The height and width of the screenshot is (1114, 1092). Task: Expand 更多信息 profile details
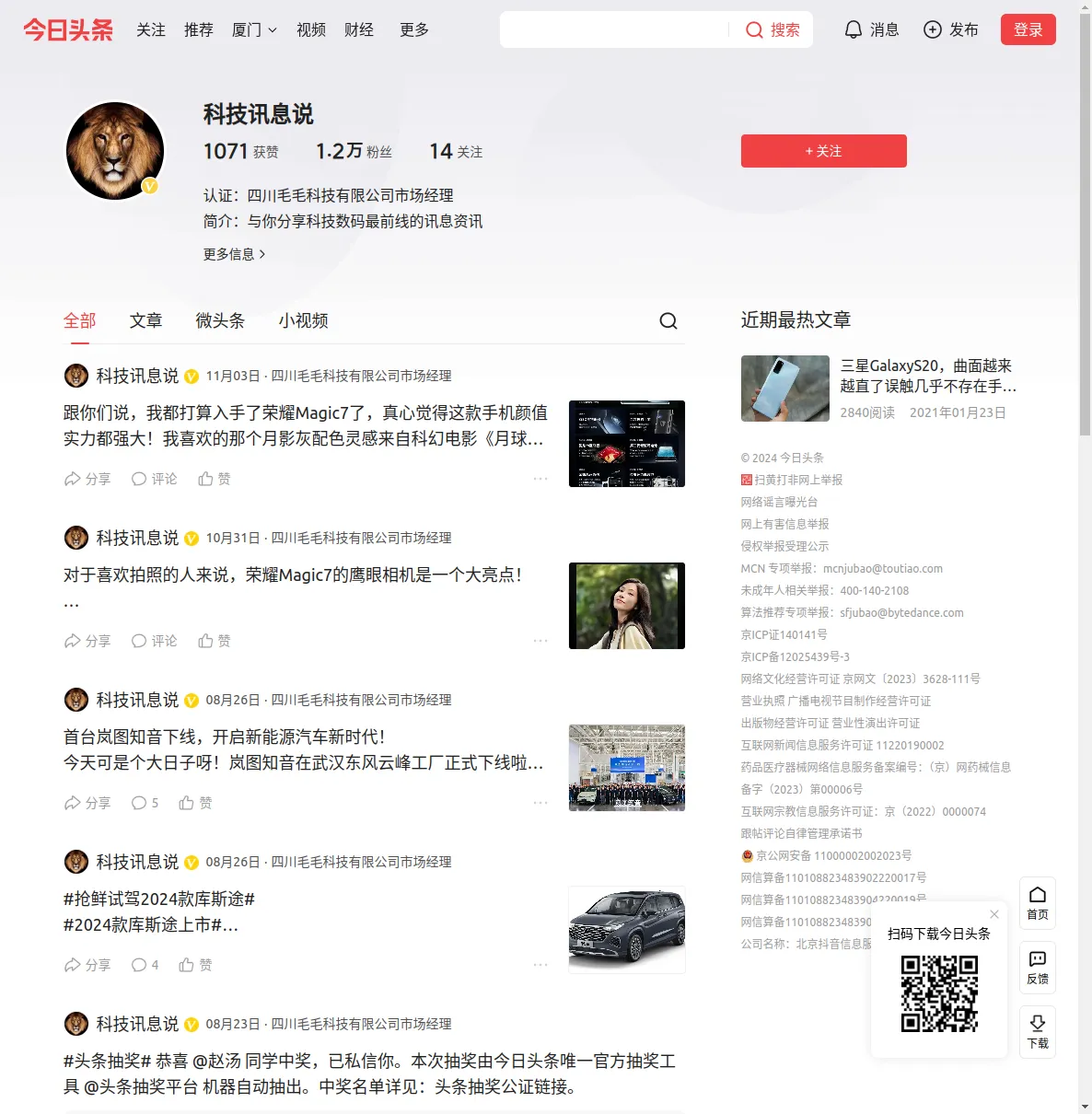(x=234, y=254)
